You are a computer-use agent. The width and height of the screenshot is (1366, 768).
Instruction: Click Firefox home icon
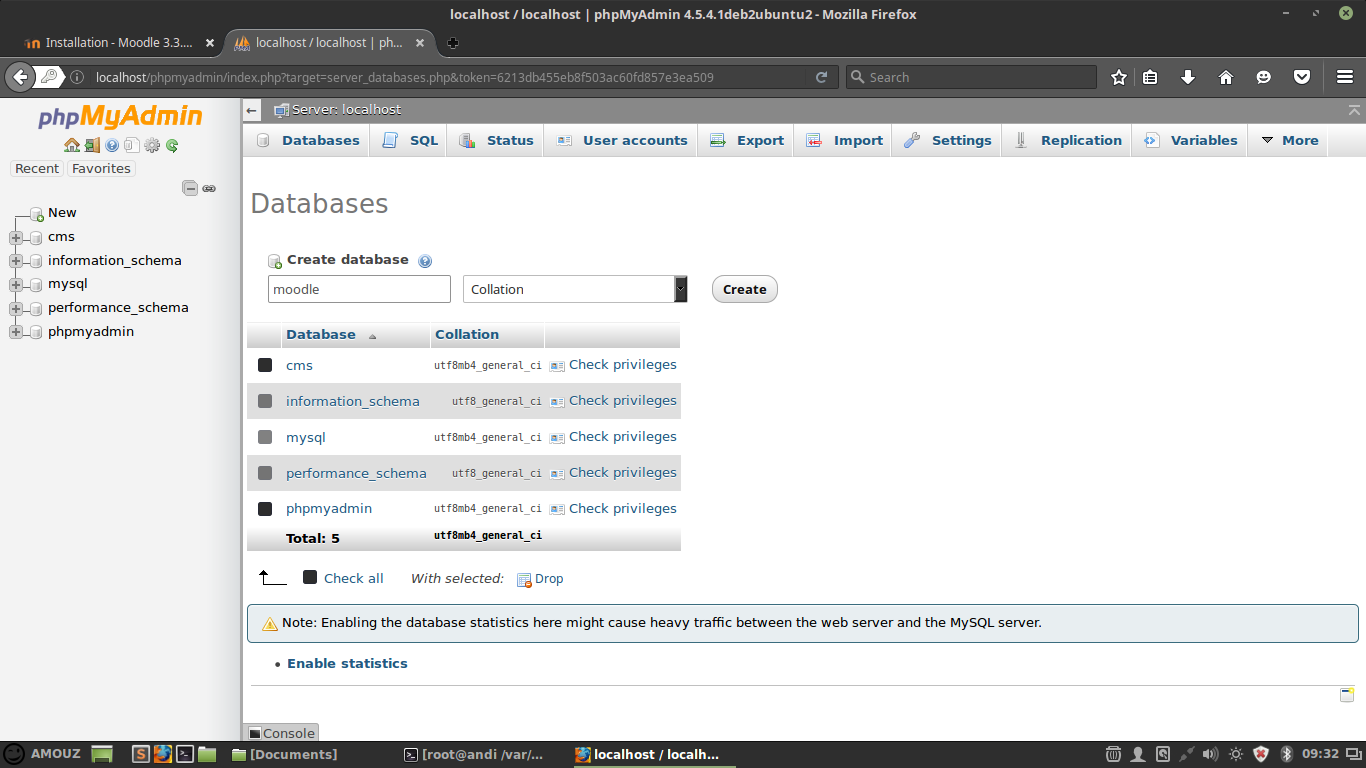[1226, 77]
